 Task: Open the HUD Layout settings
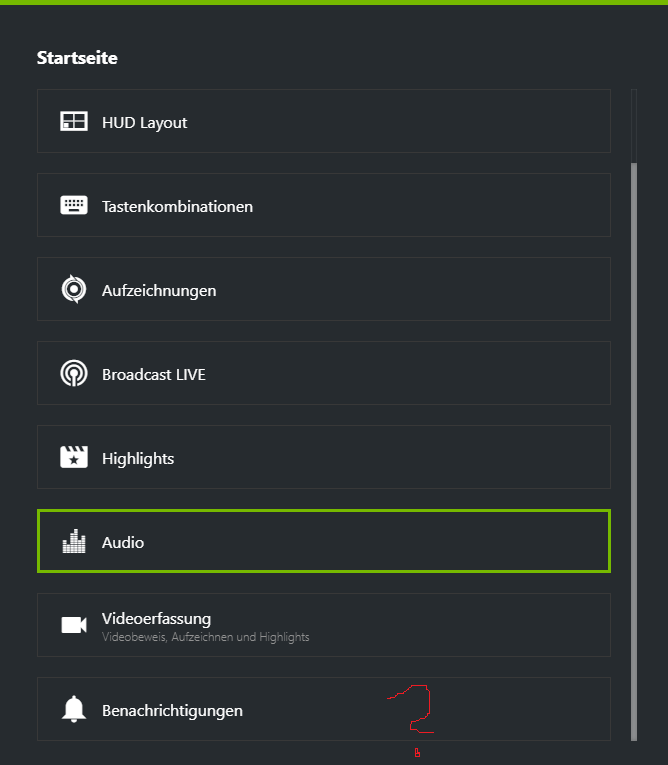324,121
